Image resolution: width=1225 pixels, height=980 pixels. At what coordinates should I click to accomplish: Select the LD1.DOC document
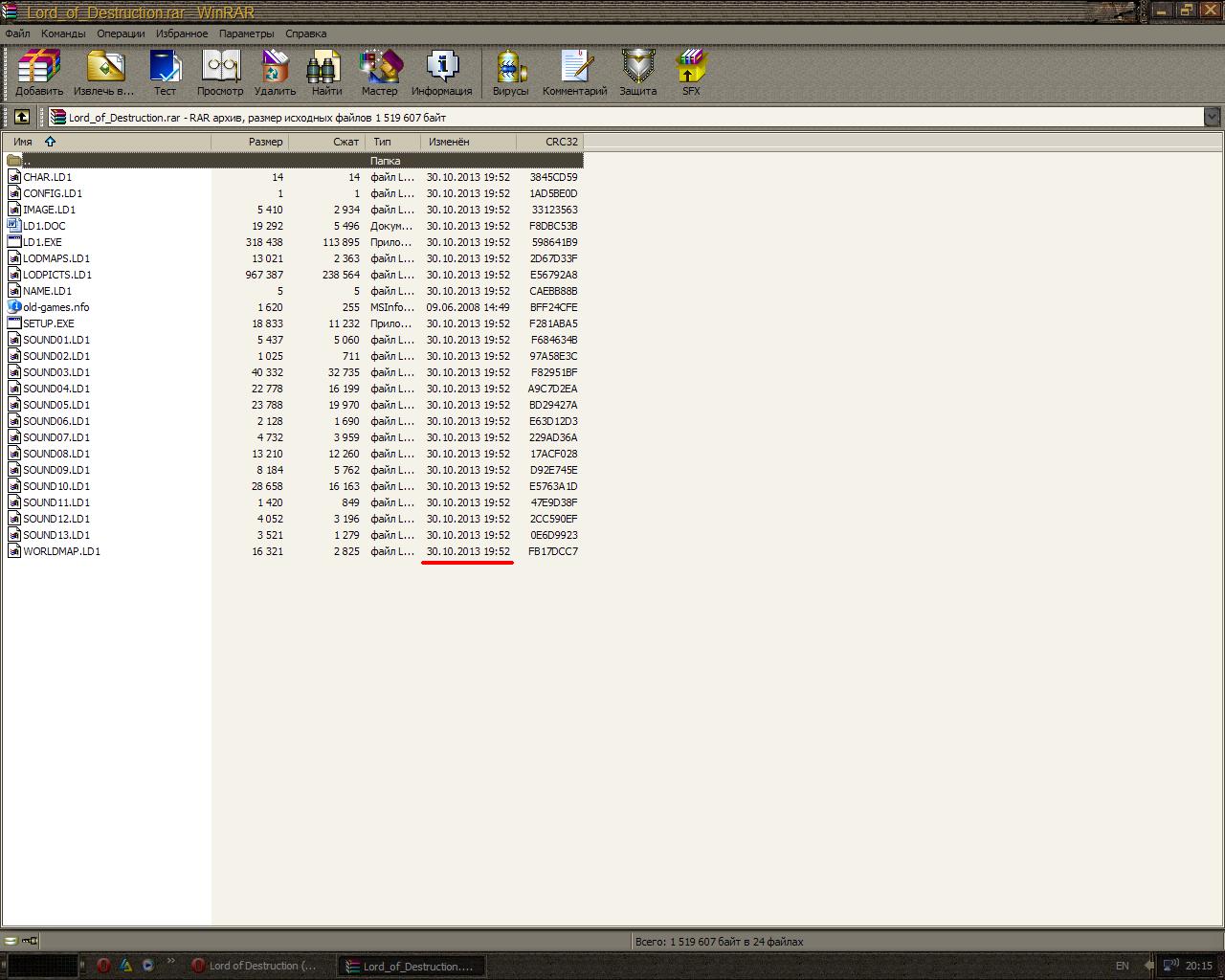[x=293, y=226]
